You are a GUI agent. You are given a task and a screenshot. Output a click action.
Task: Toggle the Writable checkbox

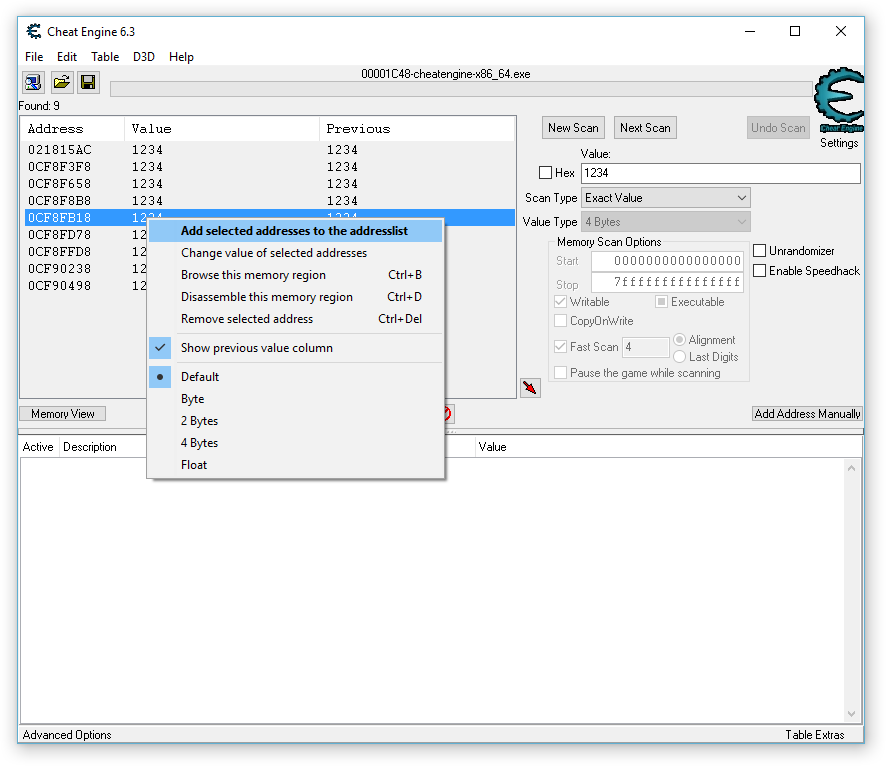(x=561, y=302)
